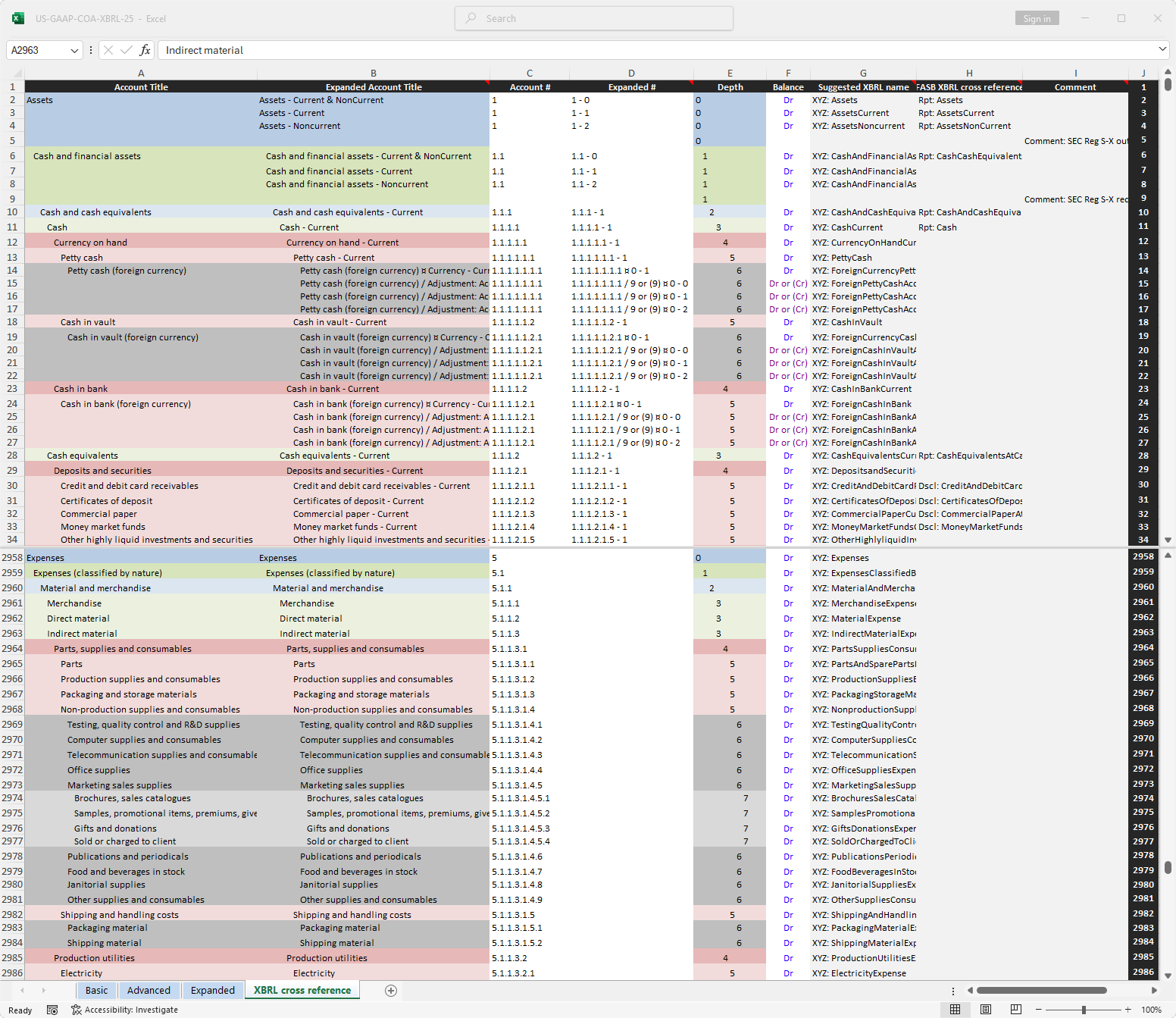Viewport: 1176px width, 1018px height.
Task: Click cell XYZ: PettyCash
Action: pos(863,258)
